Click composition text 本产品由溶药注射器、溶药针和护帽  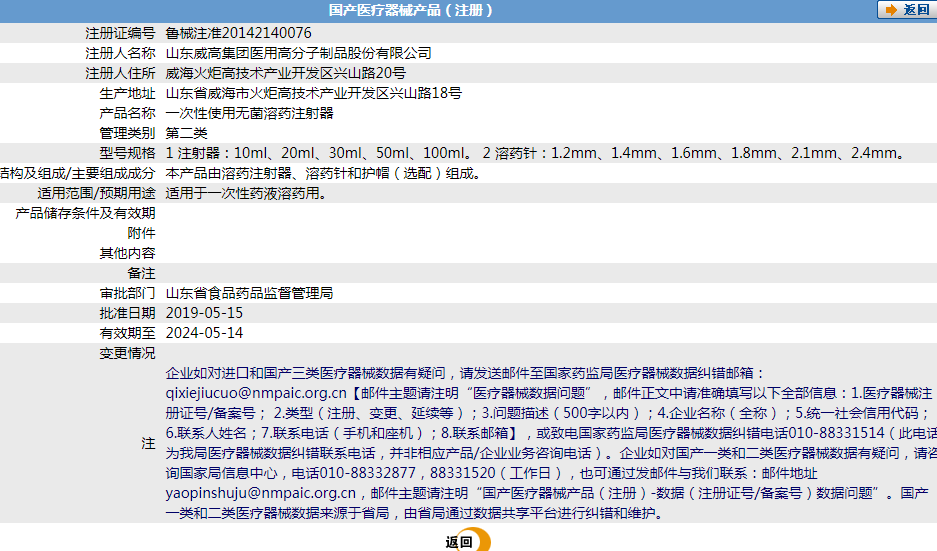click(x=323, y=173)
